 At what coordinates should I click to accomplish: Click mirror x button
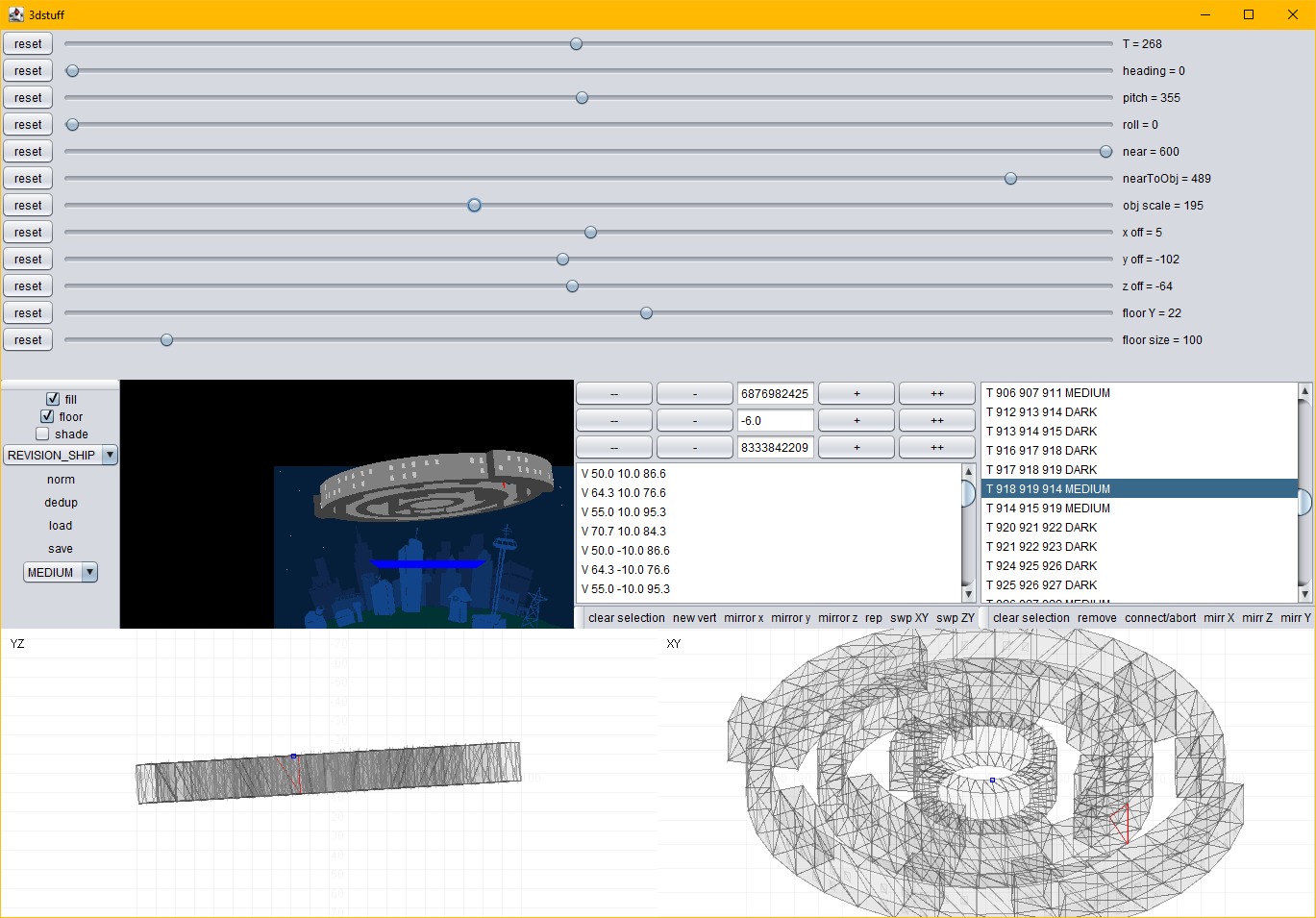744,618
